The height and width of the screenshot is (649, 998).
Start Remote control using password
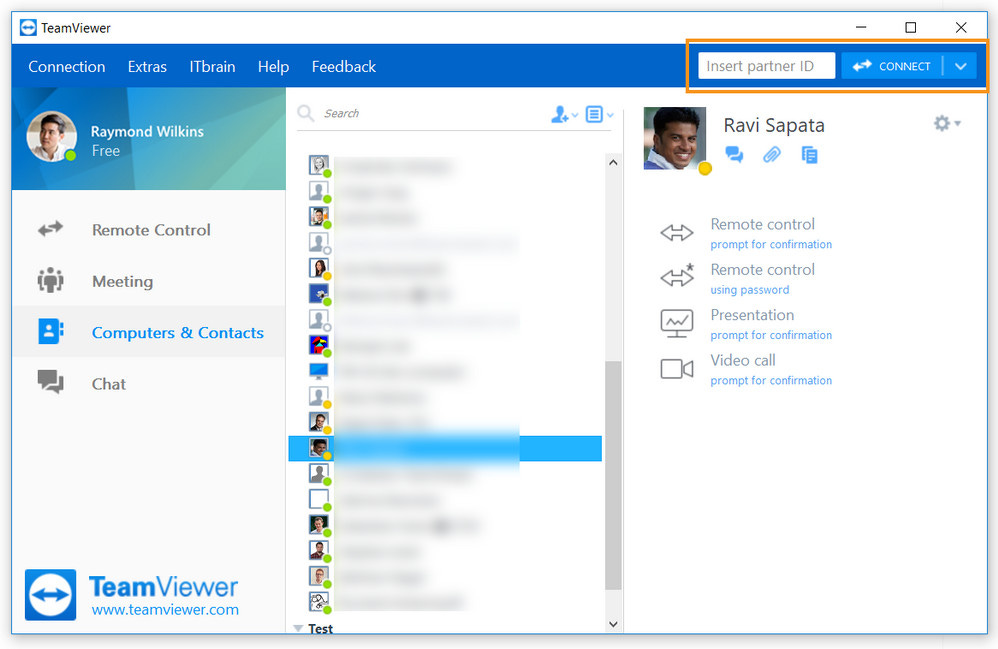(x=738, y=279)
